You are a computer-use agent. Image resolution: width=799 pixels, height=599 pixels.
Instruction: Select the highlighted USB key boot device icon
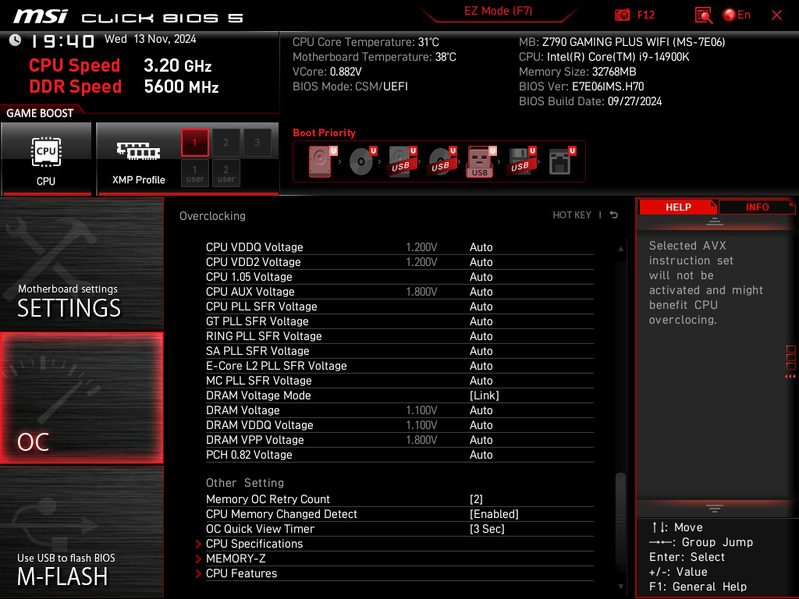481,161
